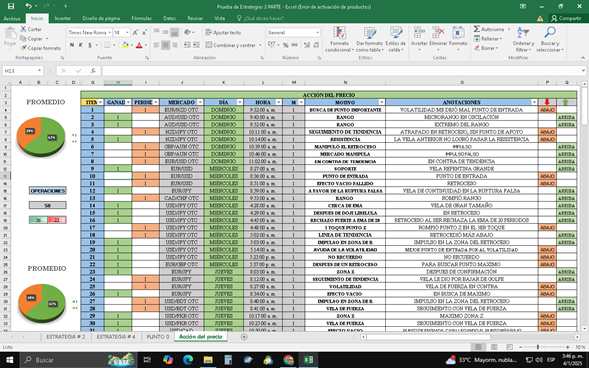Viewport: 589px width, 368px height.
Task: Collapse the ribbon with the chevron
Action: tap(583, 58)
